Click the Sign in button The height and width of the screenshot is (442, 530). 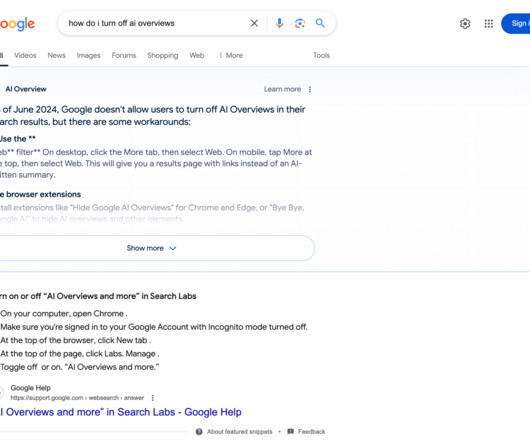(516, 24)
